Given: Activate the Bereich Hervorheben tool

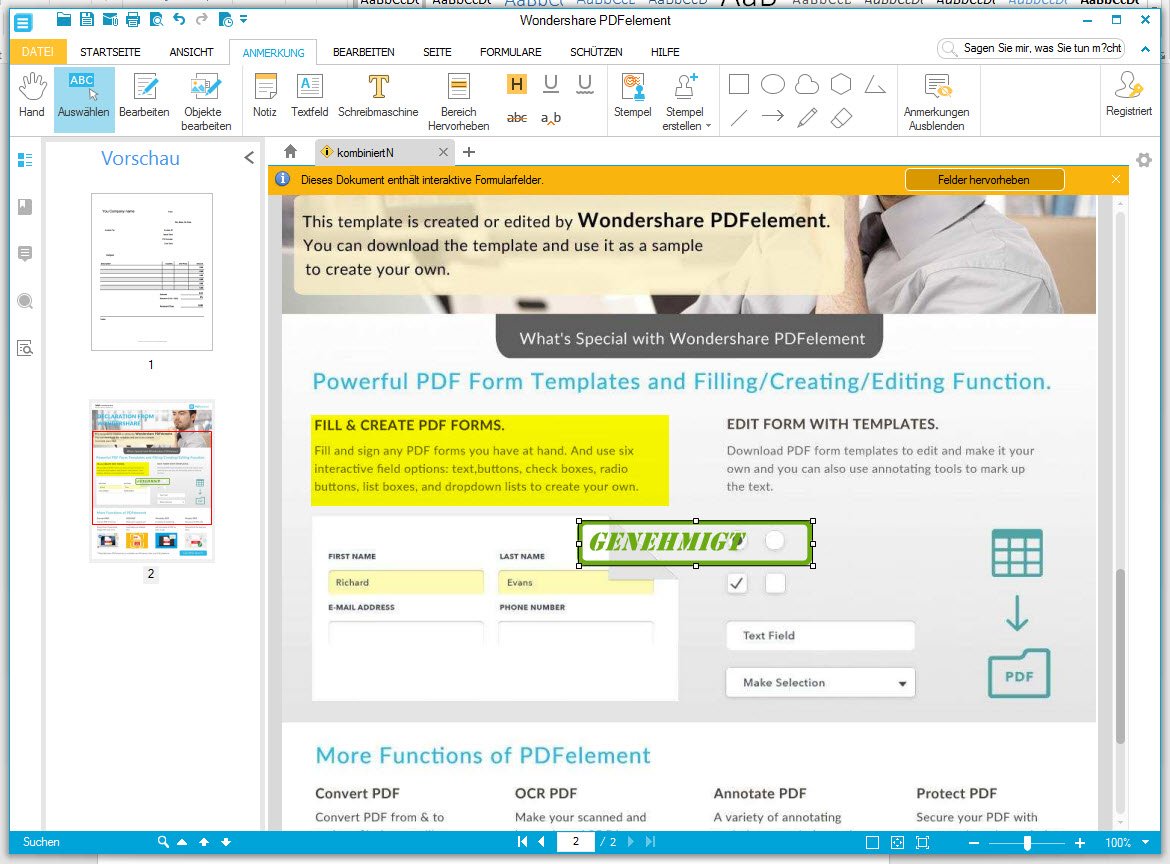Looking at the screenshot, I should pyautogui.click(x=458, y=101).
